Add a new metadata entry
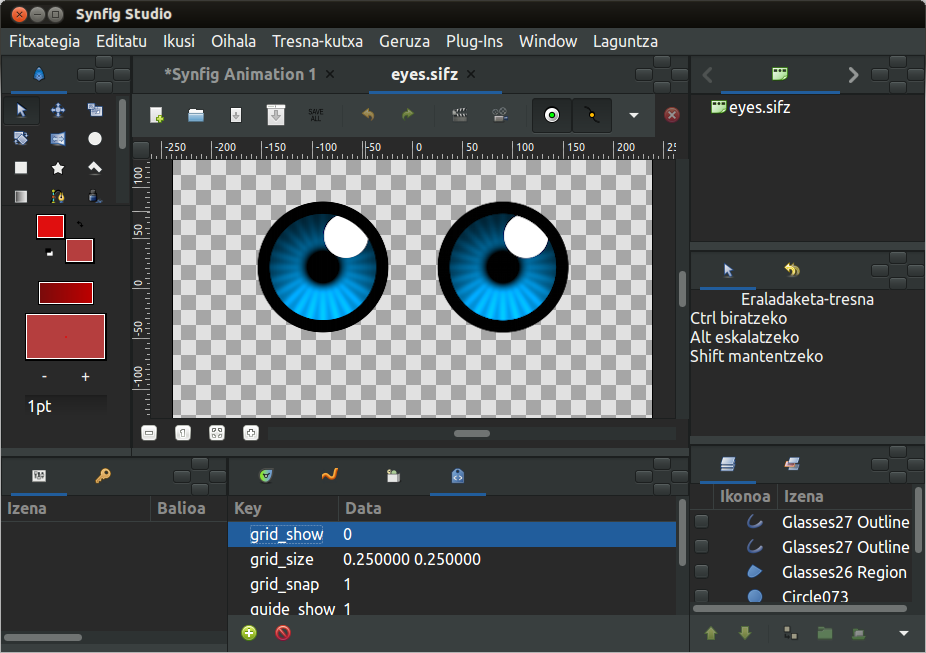926x653 pixels. [249, 633]
